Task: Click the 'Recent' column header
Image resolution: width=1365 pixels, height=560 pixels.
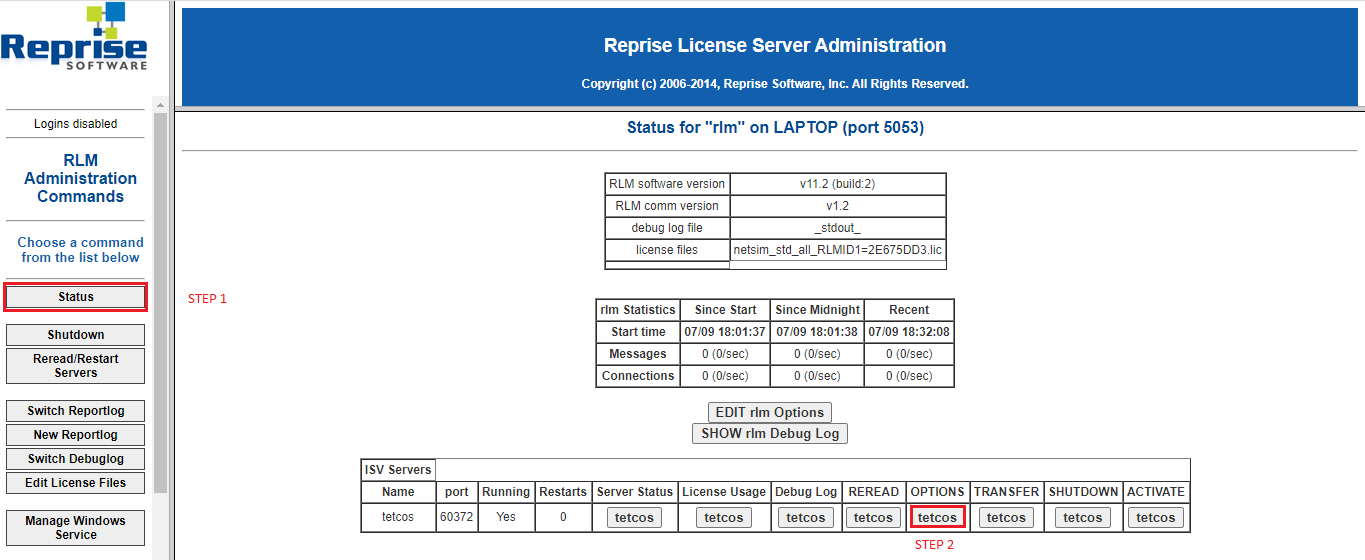Action: (909, 310)
